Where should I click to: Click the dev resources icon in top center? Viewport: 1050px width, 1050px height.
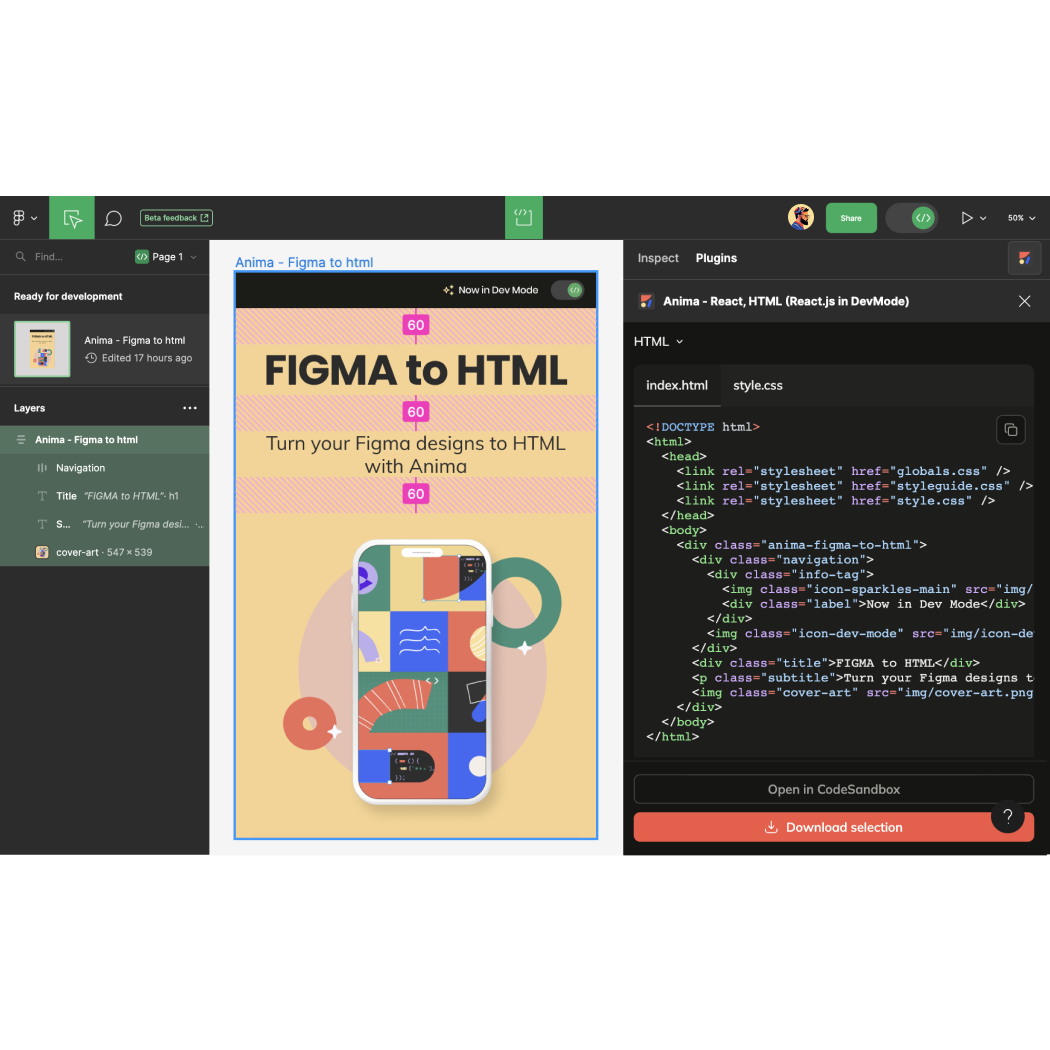tap(523, 218)
